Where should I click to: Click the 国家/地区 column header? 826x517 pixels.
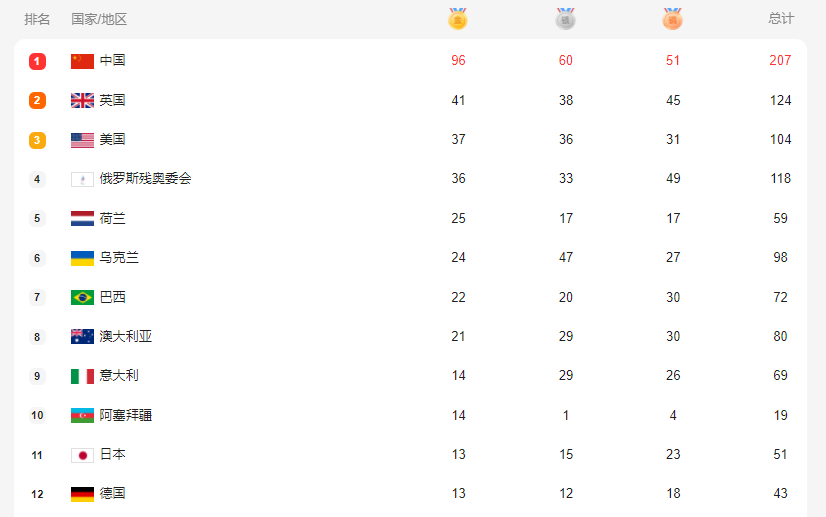pyautogui.click(x=99, y=19)
